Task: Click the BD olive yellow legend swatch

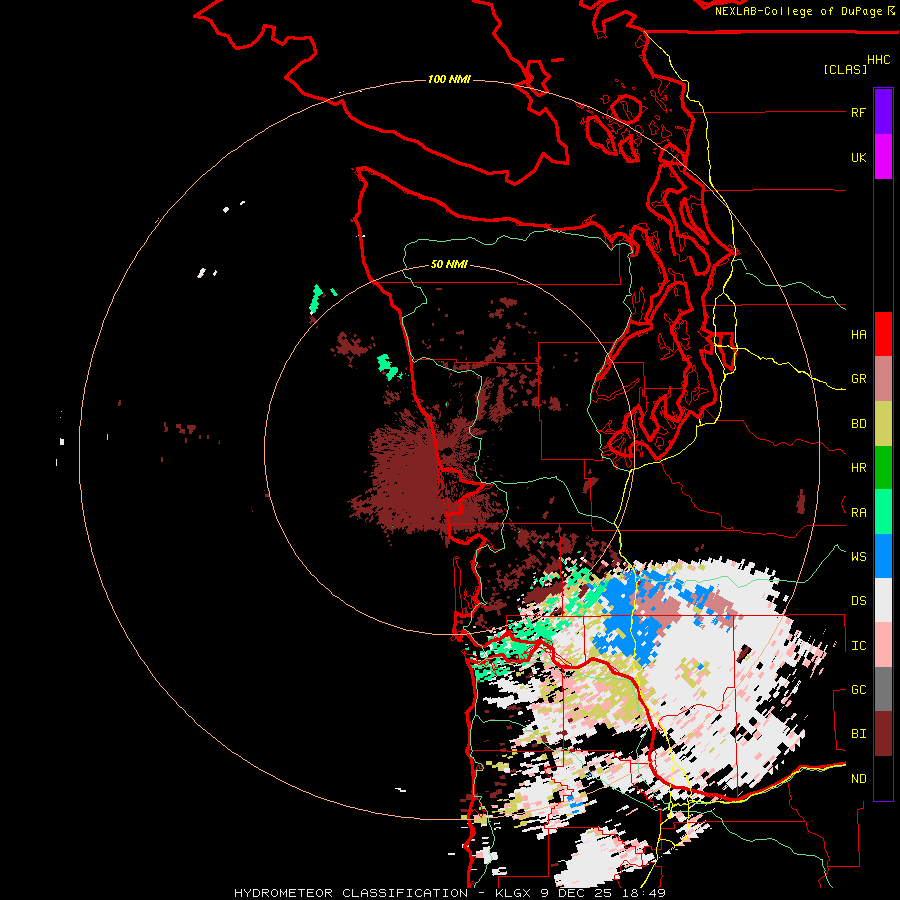Action: point(883,424)
